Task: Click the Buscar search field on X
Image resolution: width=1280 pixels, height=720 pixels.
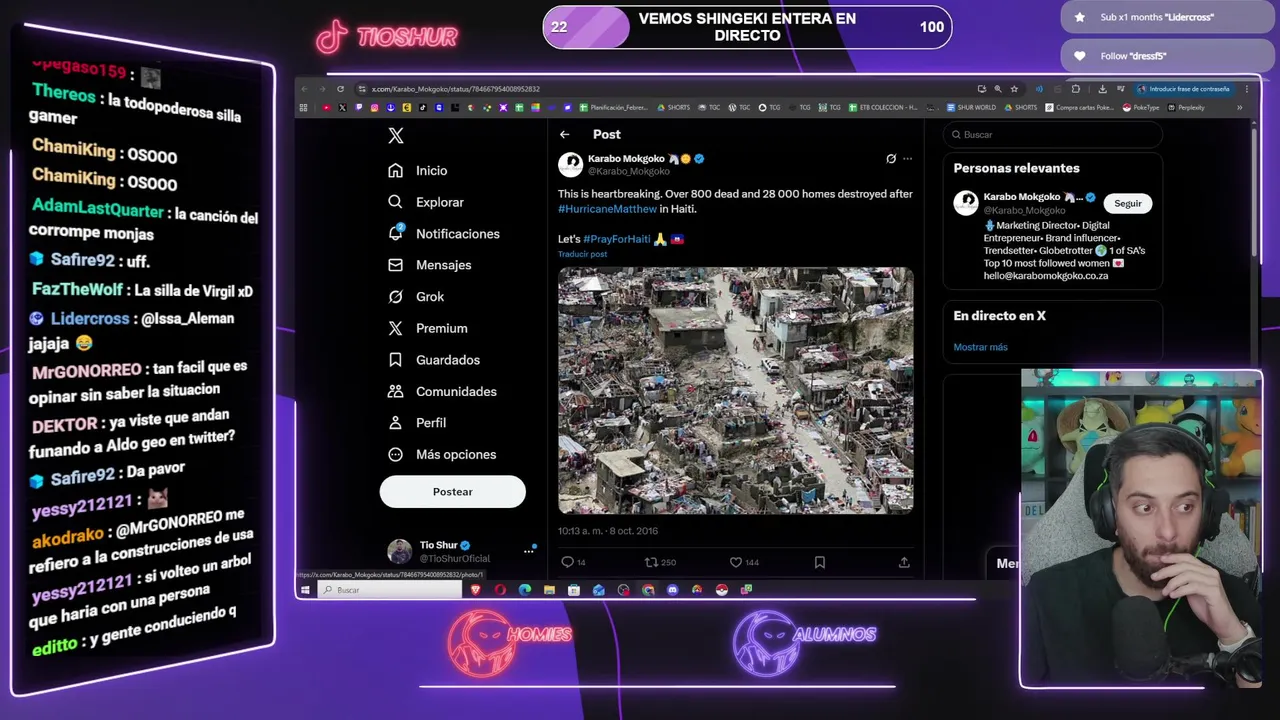Action: coord(1052,134)
